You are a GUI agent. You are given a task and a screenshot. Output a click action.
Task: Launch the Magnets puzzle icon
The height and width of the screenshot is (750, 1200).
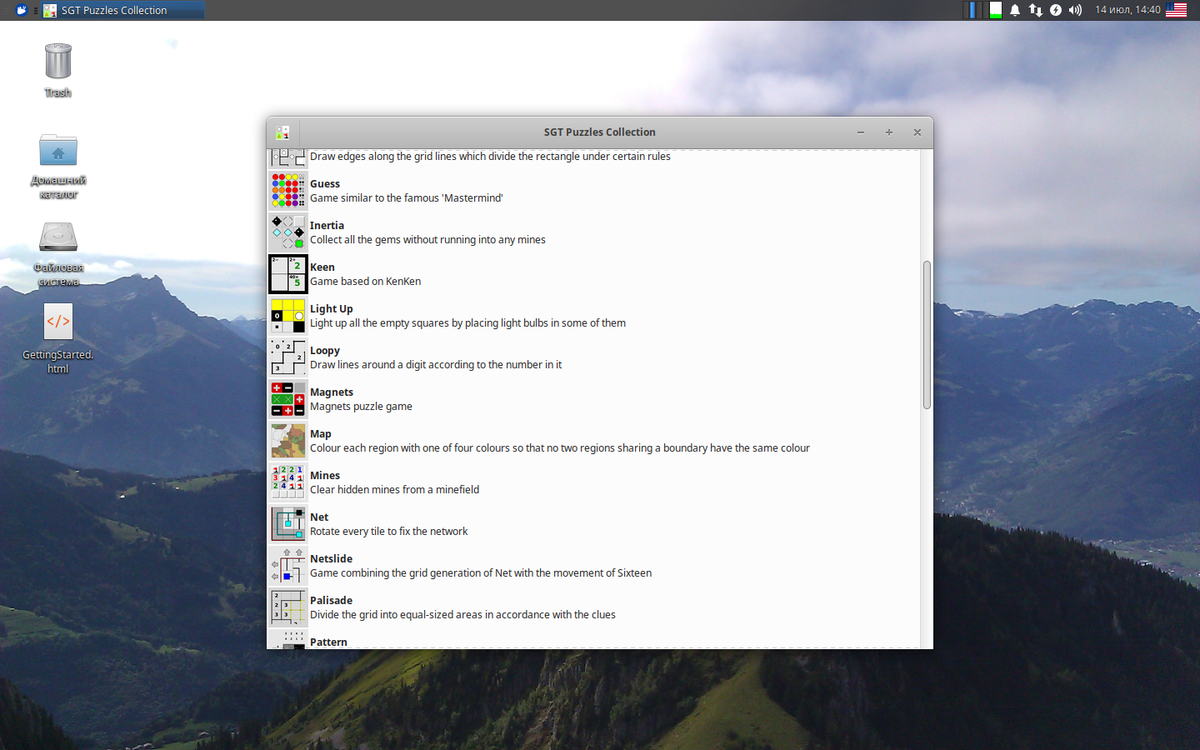click(x=288, y=399)
